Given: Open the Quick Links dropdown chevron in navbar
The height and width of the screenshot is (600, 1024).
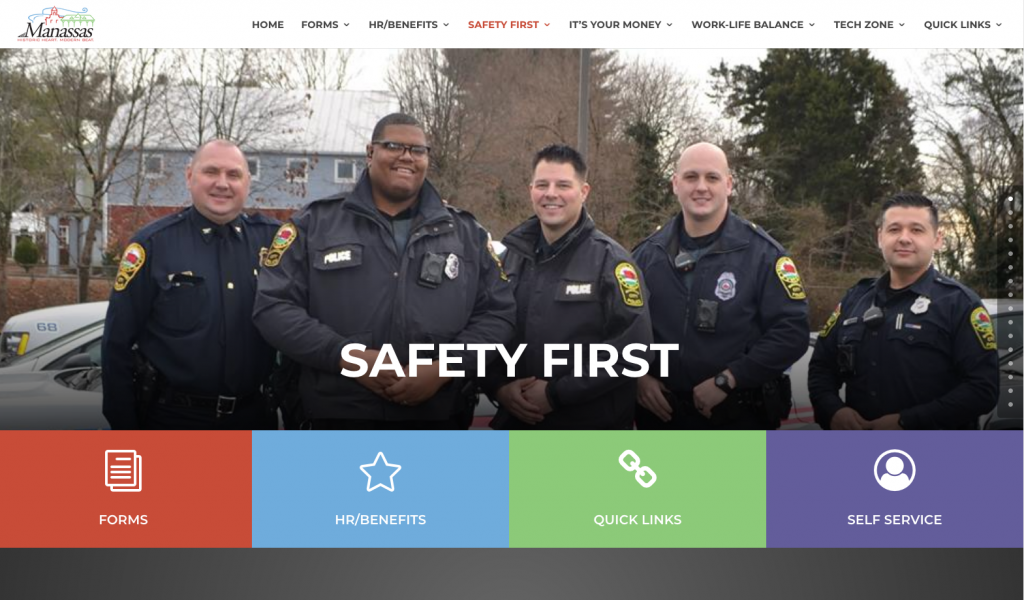Looking at the screenshot, I should tap(999, 25).
